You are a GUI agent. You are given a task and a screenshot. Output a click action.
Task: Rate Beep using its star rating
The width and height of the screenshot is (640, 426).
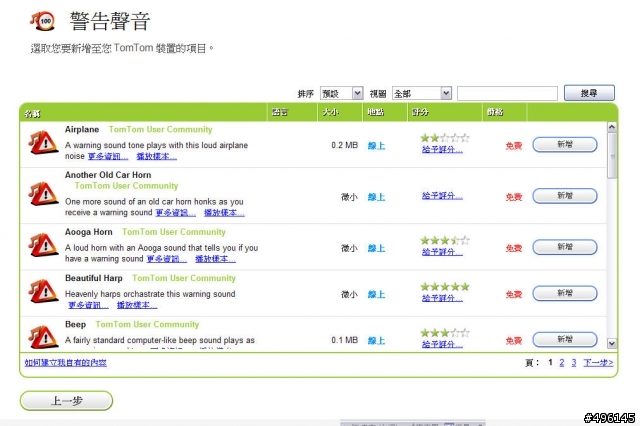pos(445,333)
